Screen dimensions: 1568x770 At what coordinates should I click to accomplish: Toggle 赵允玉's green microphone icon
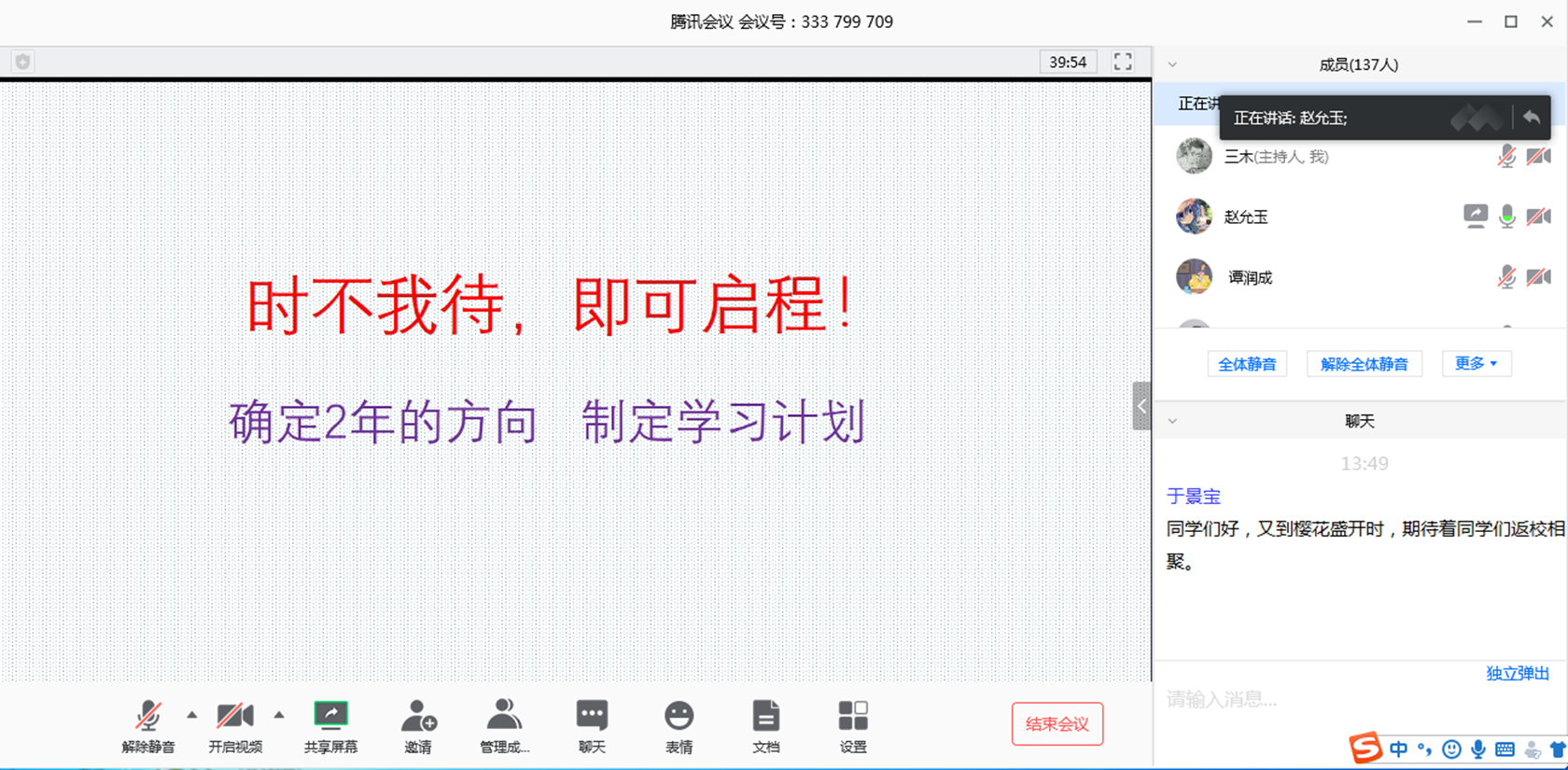[x=1506, y=217]
